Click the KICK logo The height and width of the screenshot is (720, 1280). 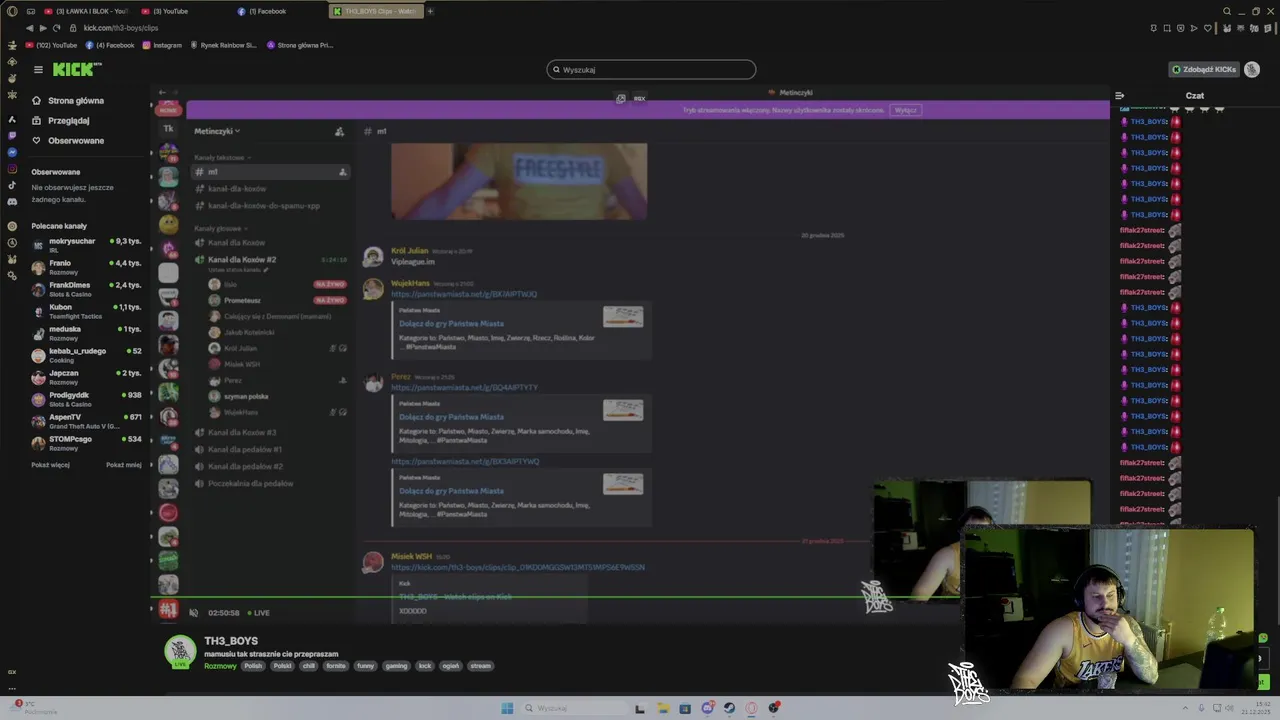pyautogui.click(x=77, y=69)
